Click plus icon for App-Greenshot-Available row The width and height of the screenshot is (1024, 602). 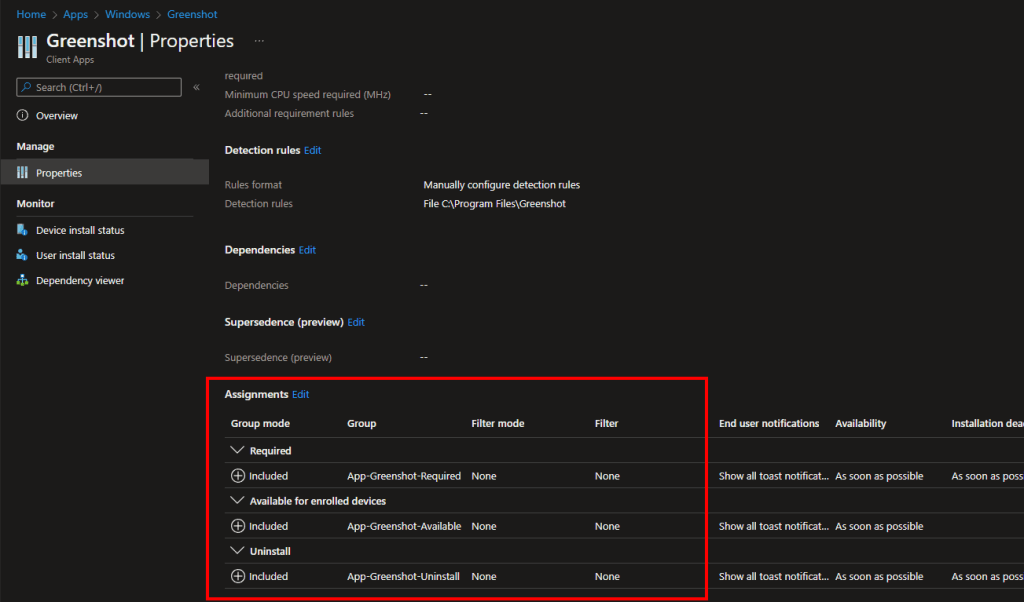pyautogui.click(x=238, y=526)
